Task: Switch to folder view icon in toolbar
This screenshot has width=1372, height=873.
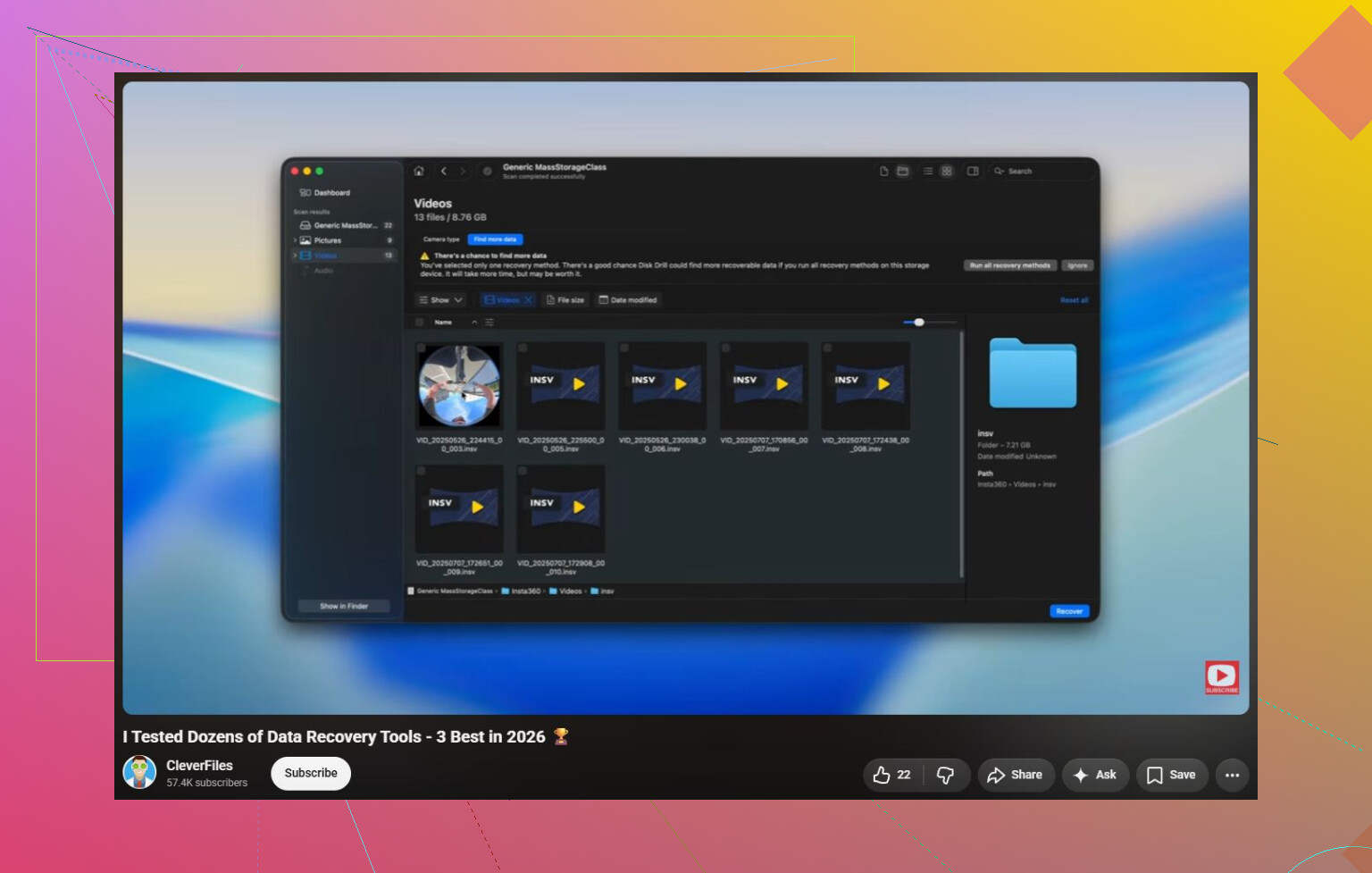Action: pyautogui.click(x=903, y=171)
